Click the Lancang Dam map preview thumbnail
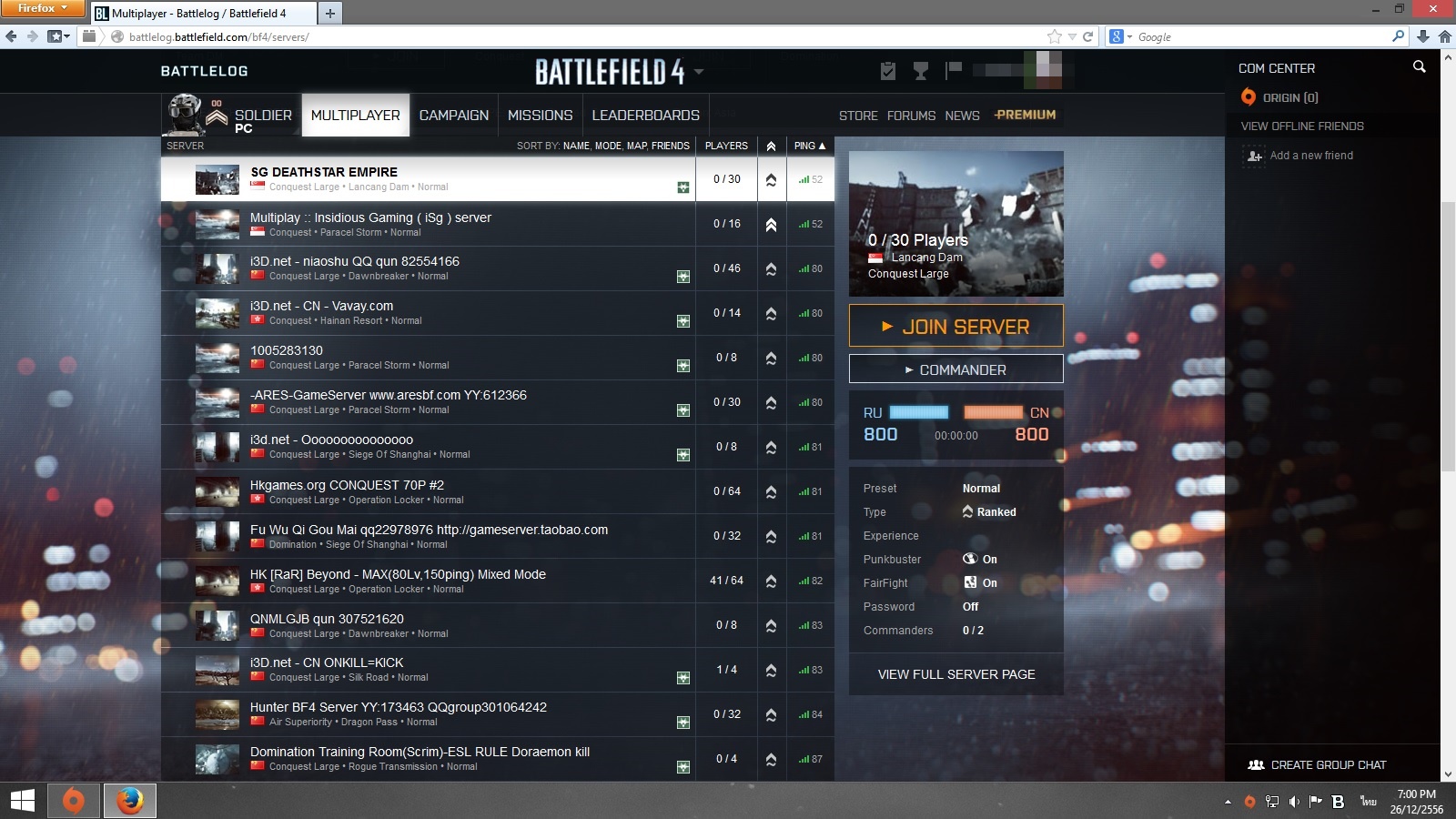 tap(955, 223)
